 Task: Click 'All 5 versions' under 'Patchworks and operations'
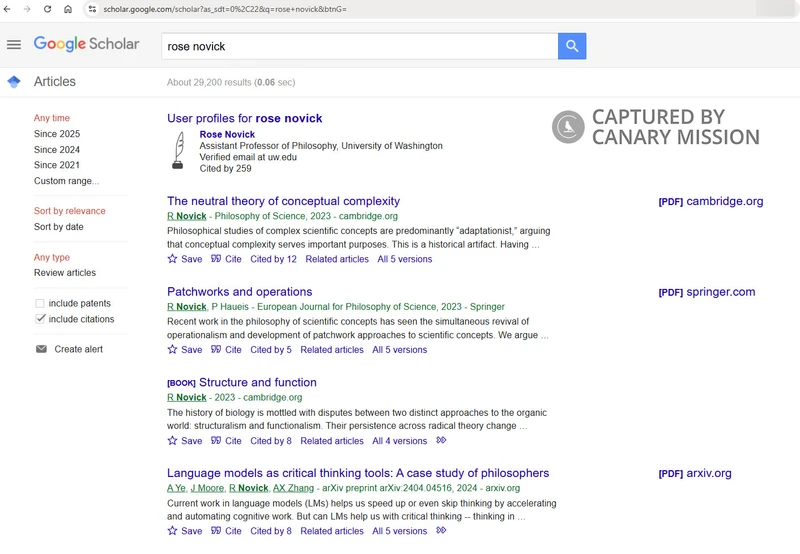click(x=399, y=349)
